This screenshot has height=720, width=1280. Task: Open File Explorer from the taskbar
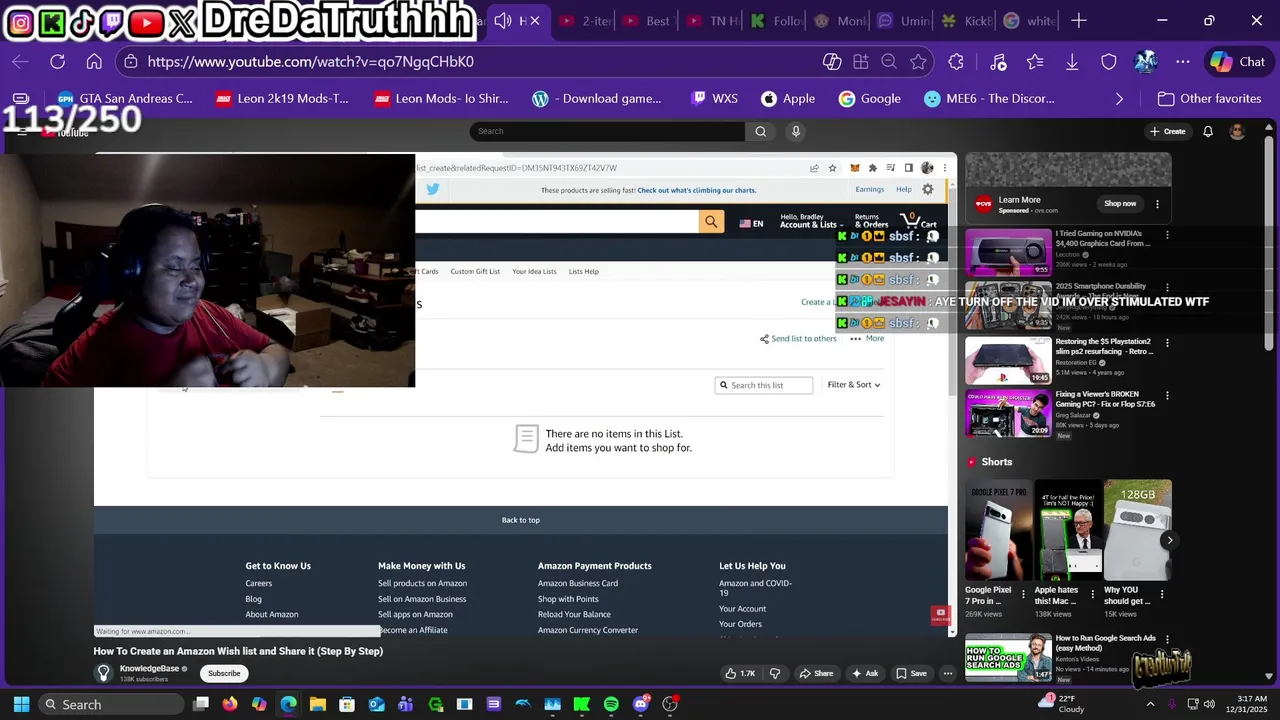point(317,704)
